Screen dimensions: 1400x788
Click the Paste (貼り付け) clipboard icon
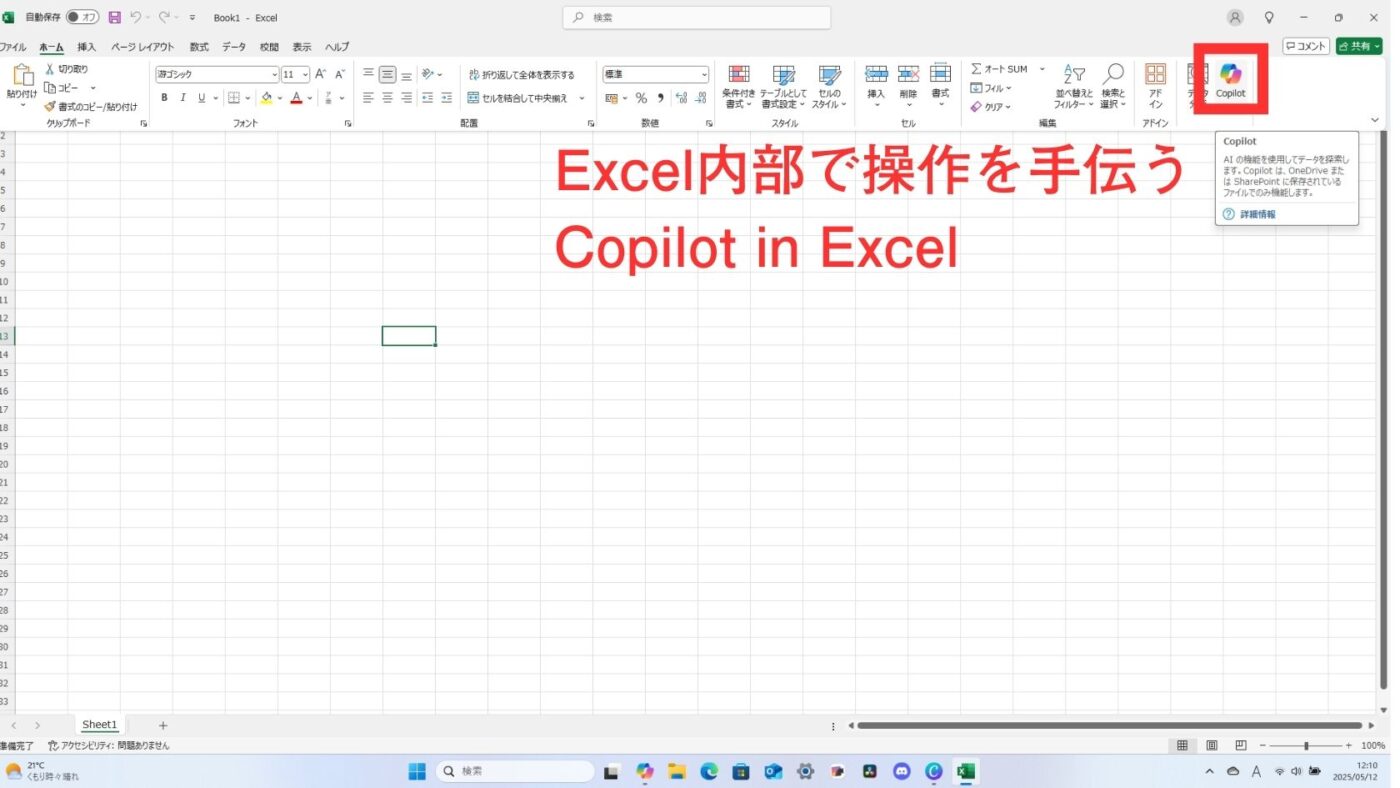coord(22,76)
